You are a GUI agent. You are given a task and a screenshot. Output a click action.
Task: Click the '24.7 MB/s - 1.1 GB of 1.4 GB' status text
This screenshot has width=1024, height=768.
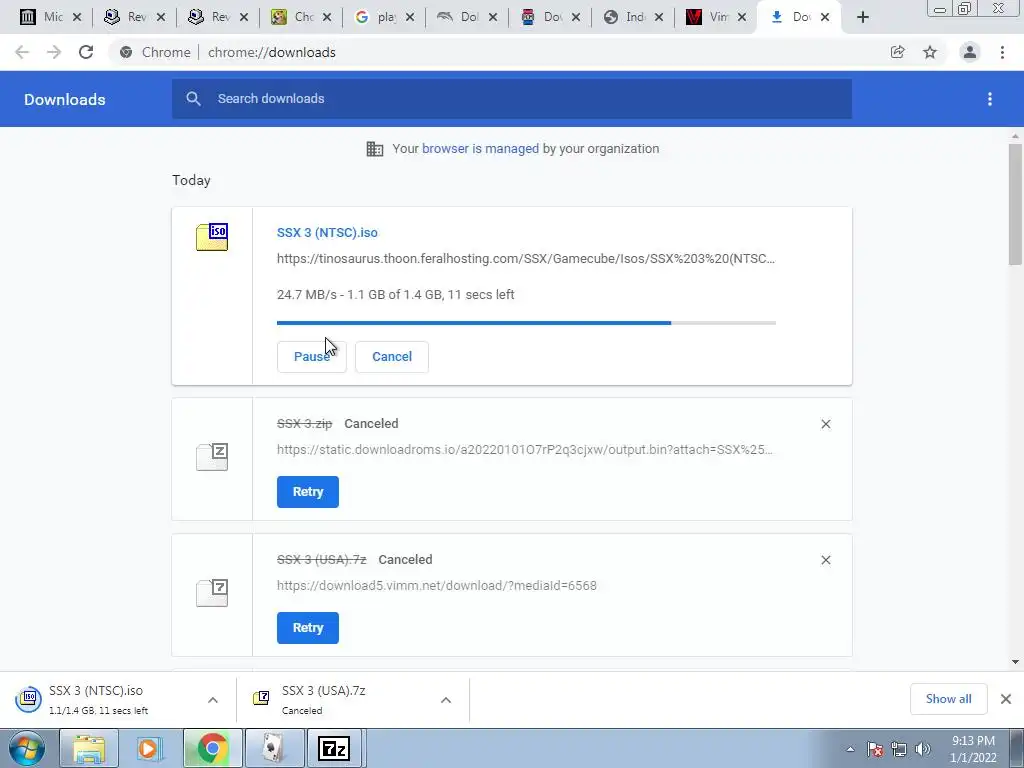[x=396, y=295]
